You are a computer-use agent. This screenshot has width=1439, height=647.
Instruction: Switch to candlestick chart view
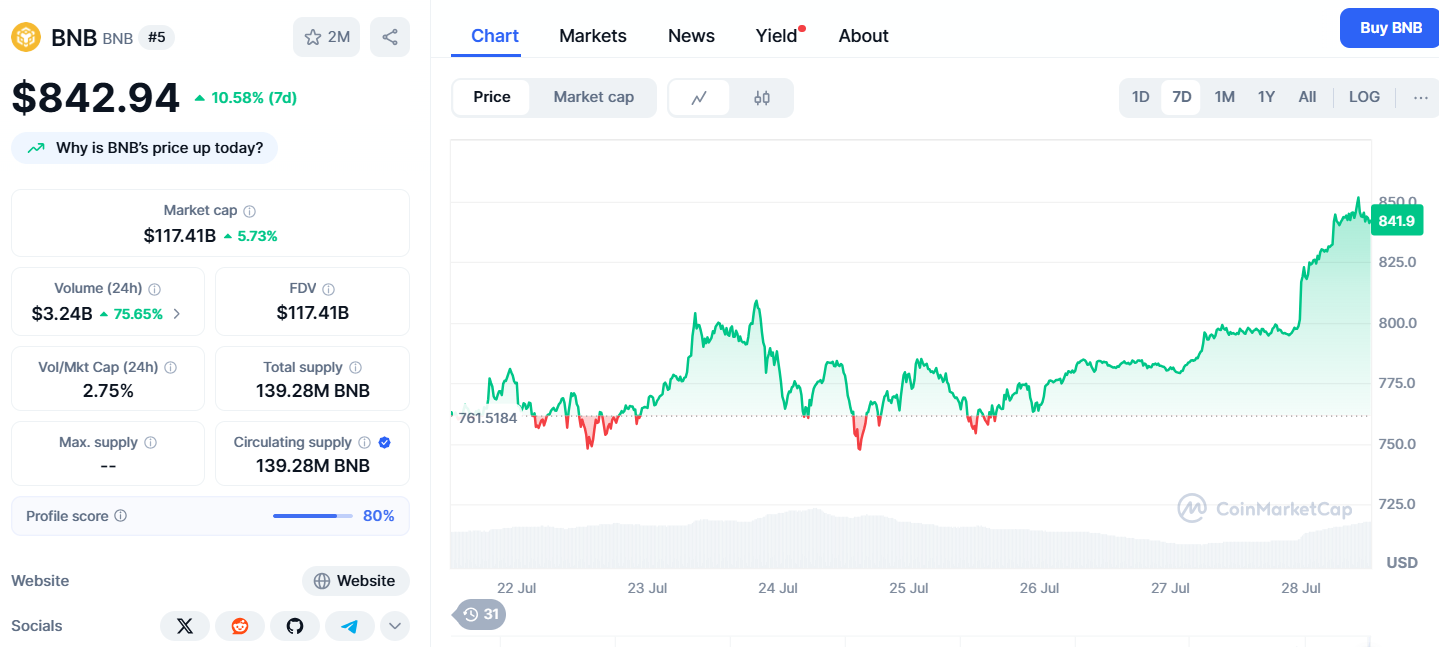762,98
